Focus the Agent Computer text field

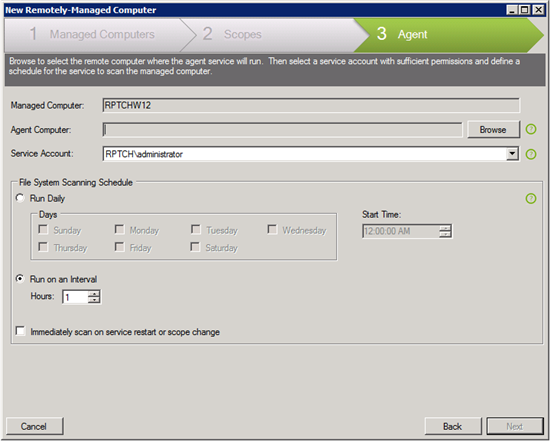click(x=282, y=130)
